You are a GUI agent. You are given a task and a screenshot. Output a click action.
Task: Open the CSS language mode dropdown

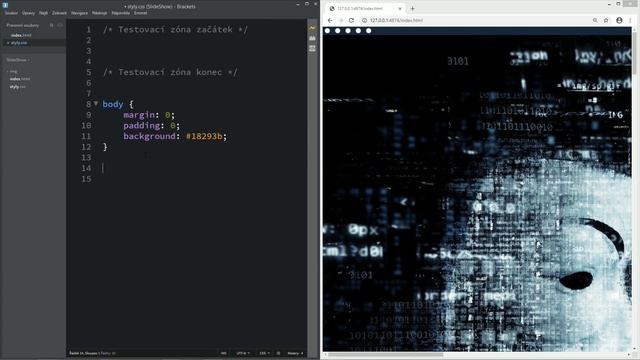pos(264,353)
